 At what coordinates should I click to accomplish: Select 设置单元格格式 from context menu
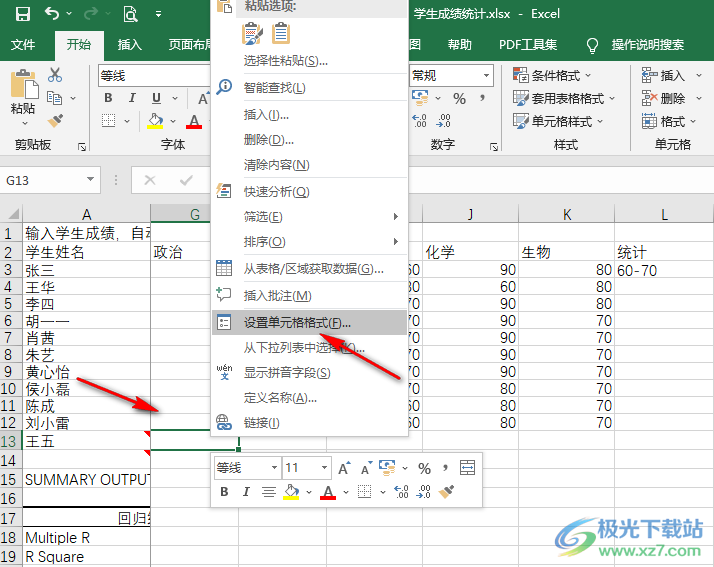pos(297,322)
